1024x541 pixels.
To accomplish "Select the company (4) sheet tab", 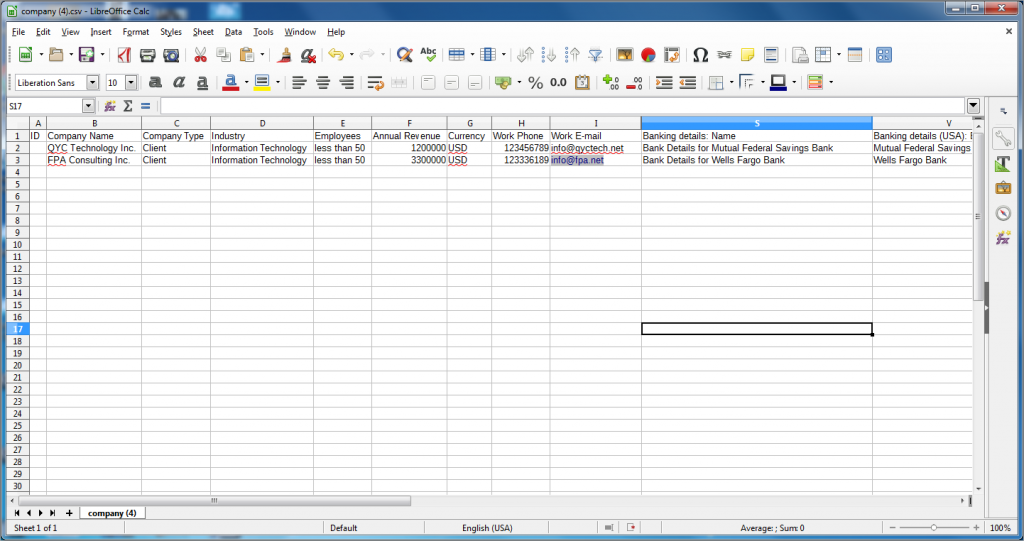I will 112,513.
